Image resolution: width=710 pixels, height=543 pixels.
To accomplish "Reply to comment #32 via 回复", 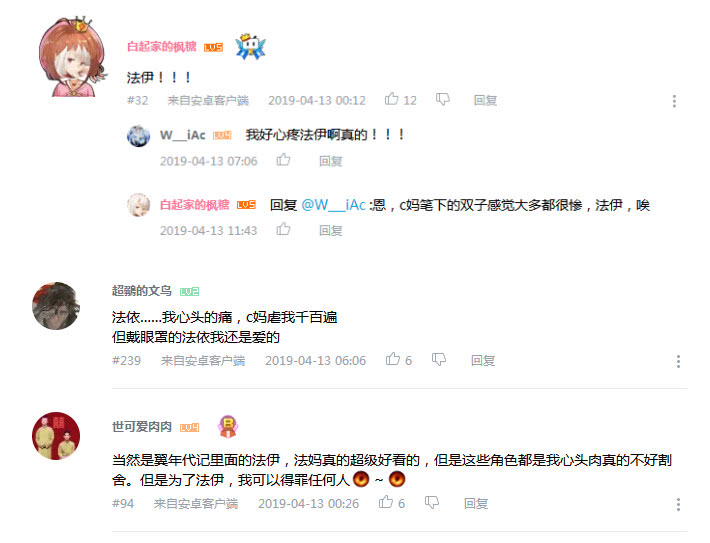I will pyautogui.click(x=485, y=100).
